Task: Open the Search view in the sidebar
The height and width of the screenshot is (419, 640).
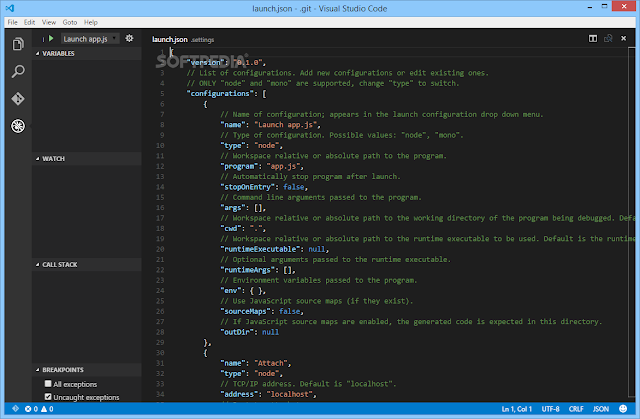Action: [x=18, y=71]
